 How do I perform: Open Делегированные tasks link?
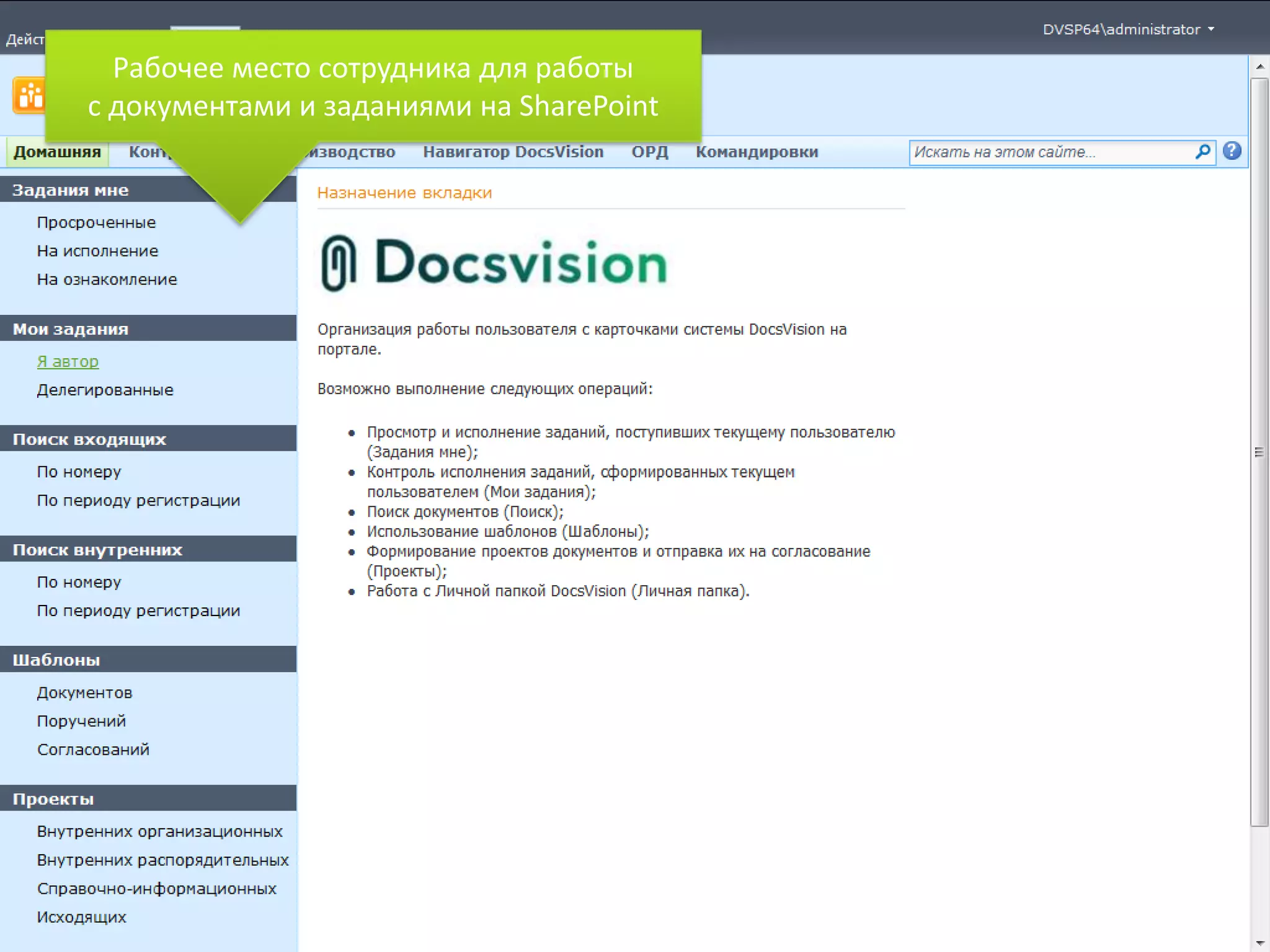coord(105,390)
